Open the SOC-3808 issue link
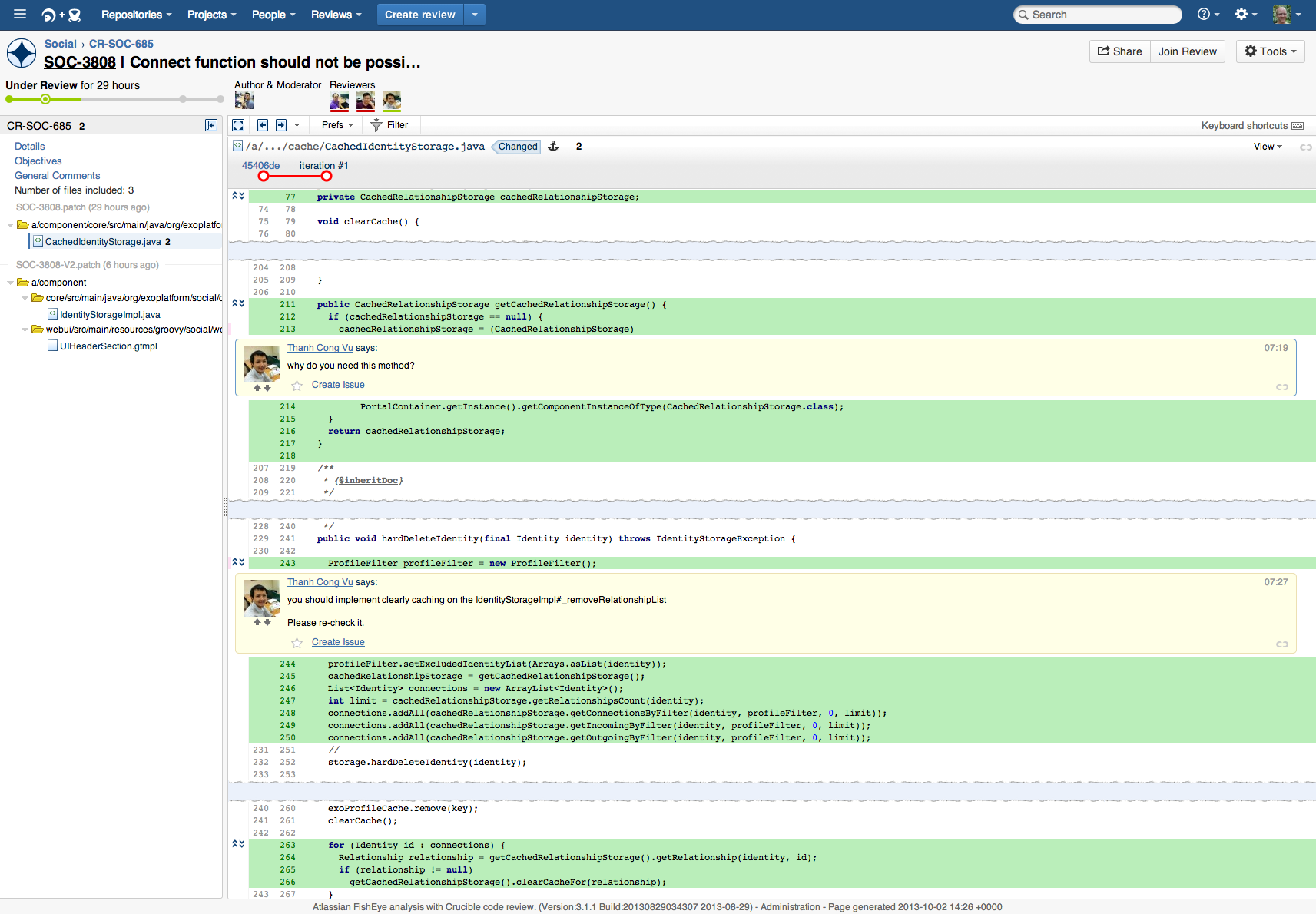Image resolution: width=1316 pixels, height=914 pixels. pyautogui.click(x=80, y=62)
